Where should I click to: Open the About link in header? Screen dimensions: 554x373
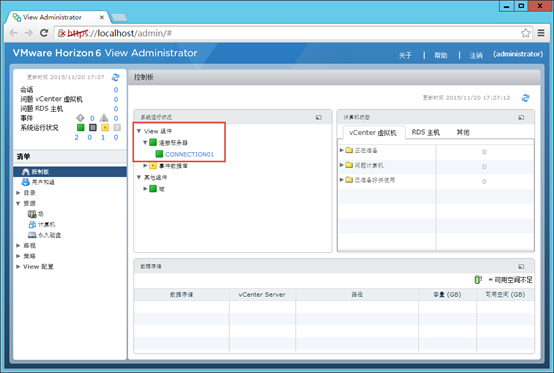pos(405,55)
